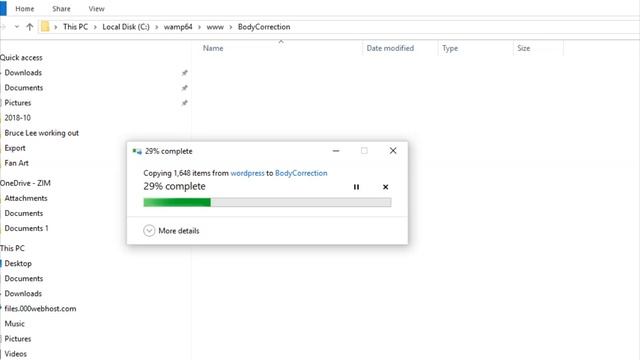The width and height of the screenshot is (640, 360).
Task: Click the BodyCorrection destination link
Action: (301, 173)
